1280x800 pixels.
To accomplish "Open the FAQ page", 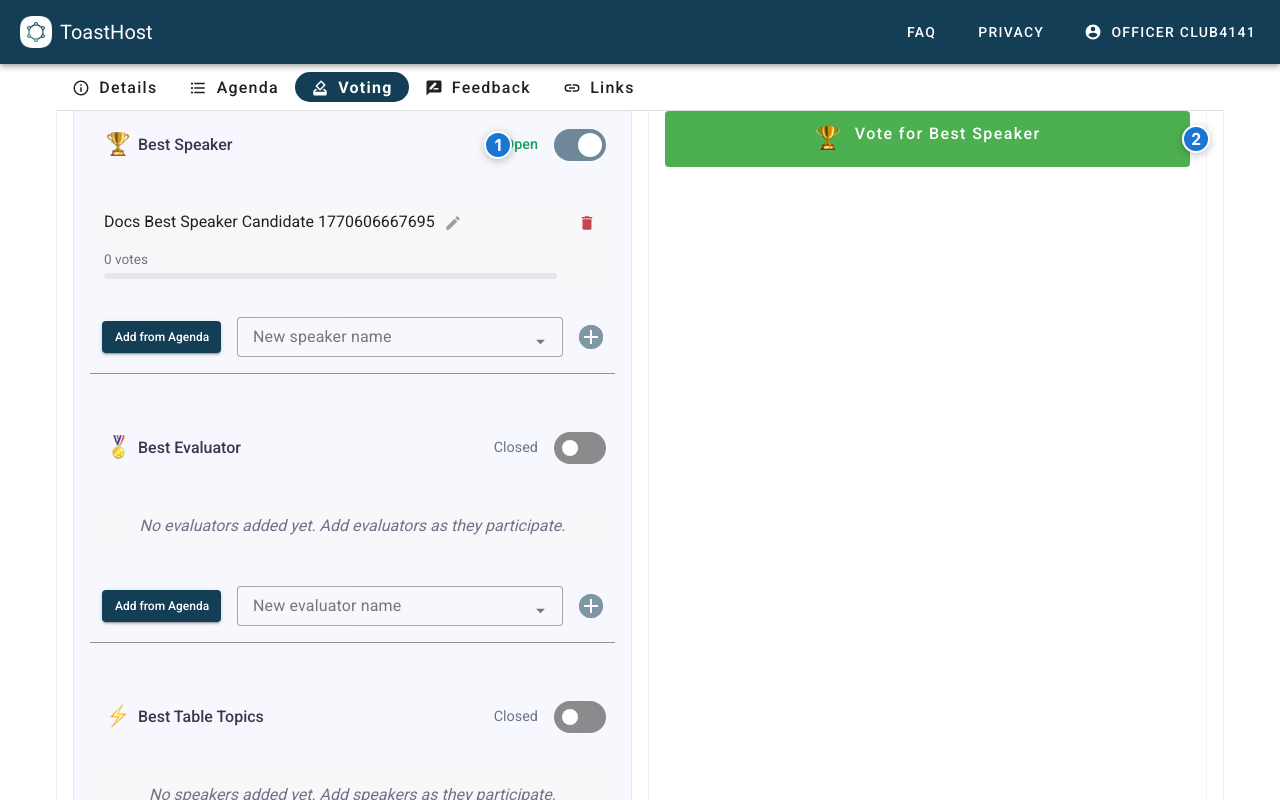I will 921,32.
